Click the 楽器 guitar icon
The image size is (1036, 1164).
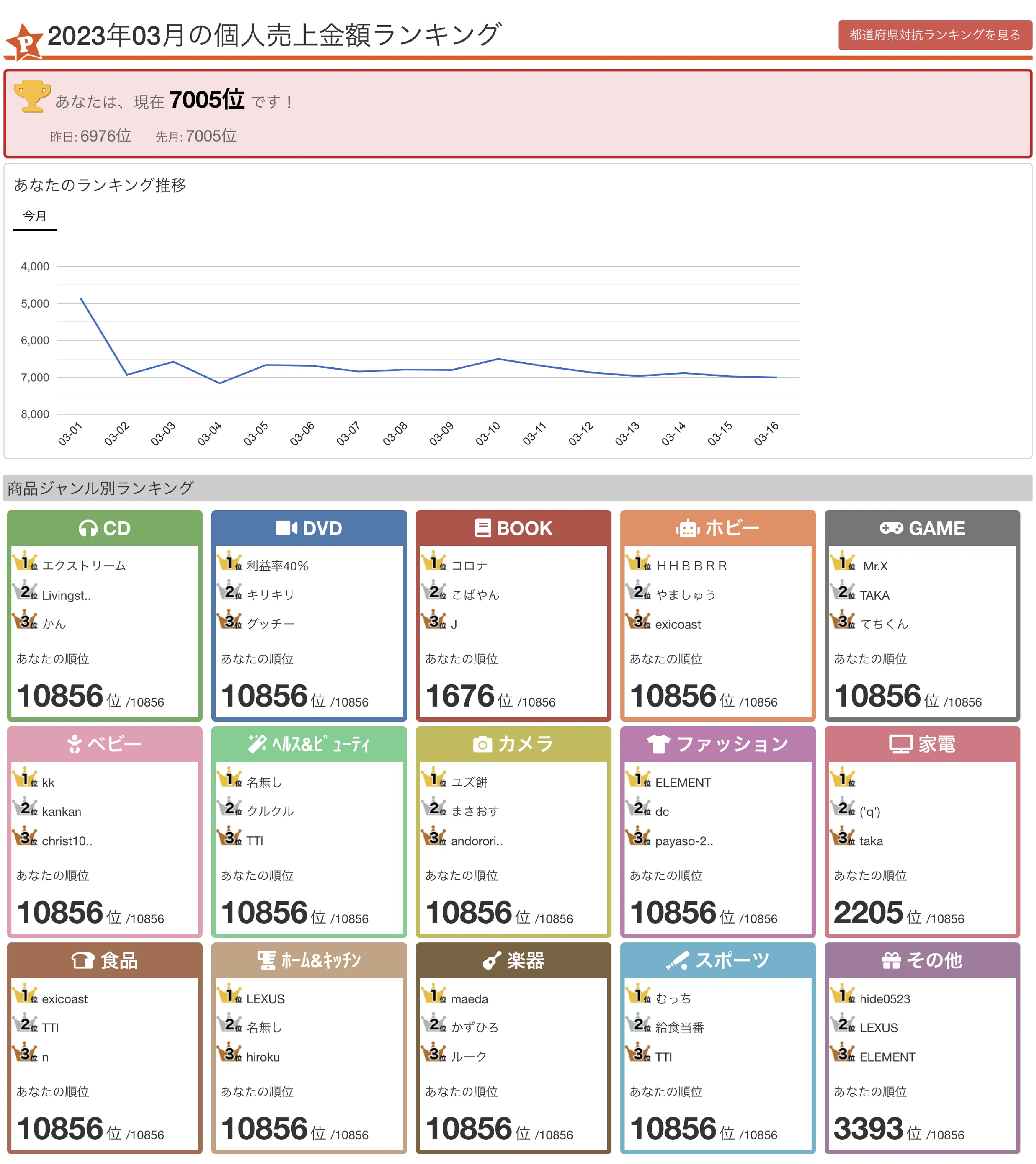(x=492, y=960)
